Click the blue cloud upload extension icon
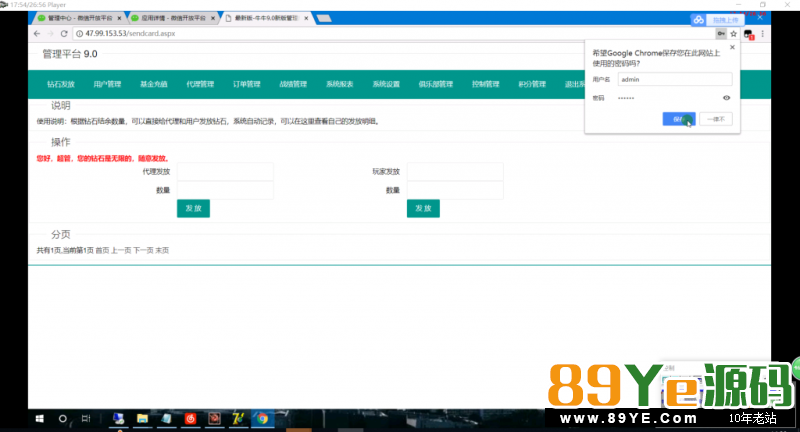This screenshot has height=432, width=800. click(698, 20)
